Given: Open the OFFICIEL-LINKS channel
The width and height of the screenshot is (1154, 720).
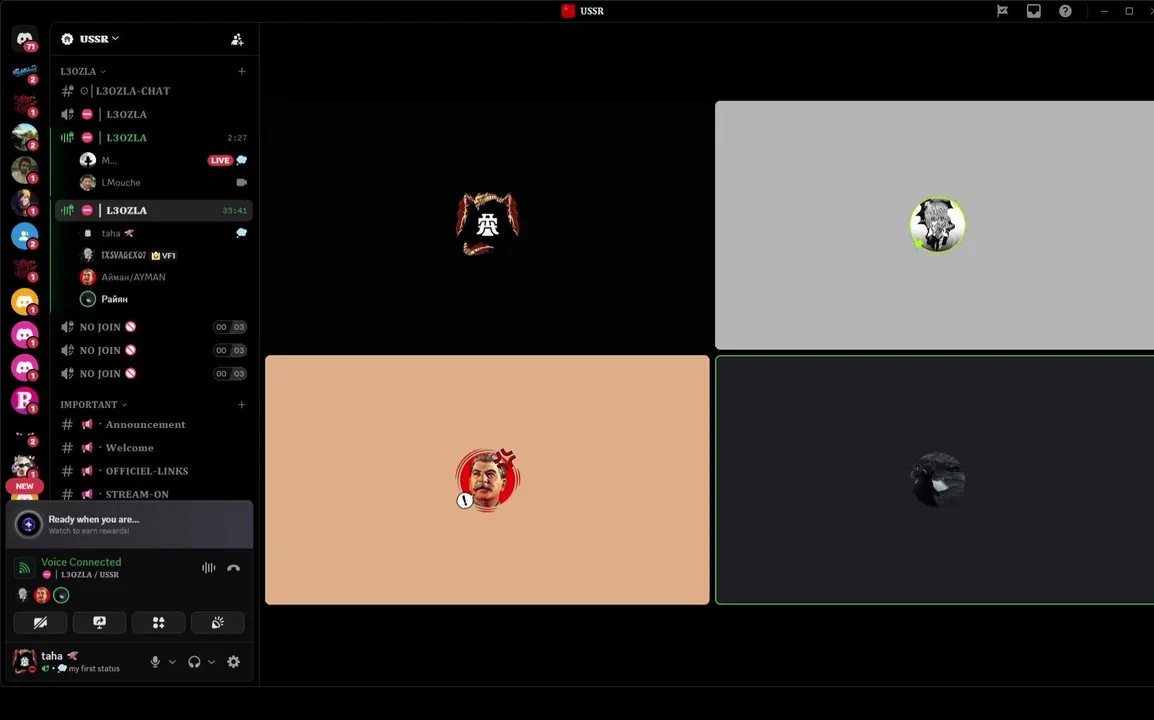Looking at the screenshot, I should click(x=154, y=471).
